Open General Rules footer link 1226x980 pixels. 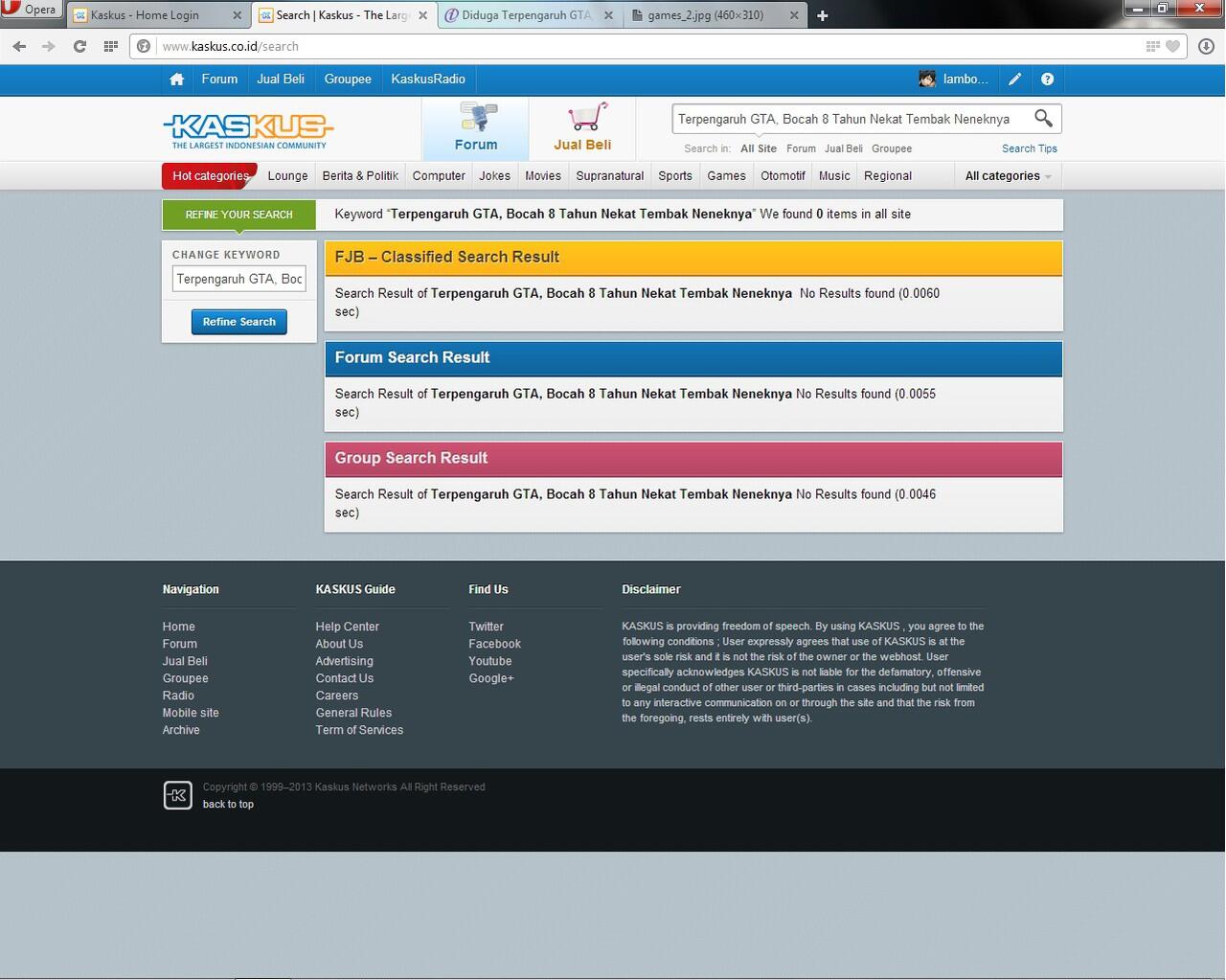tap(353, 713)
